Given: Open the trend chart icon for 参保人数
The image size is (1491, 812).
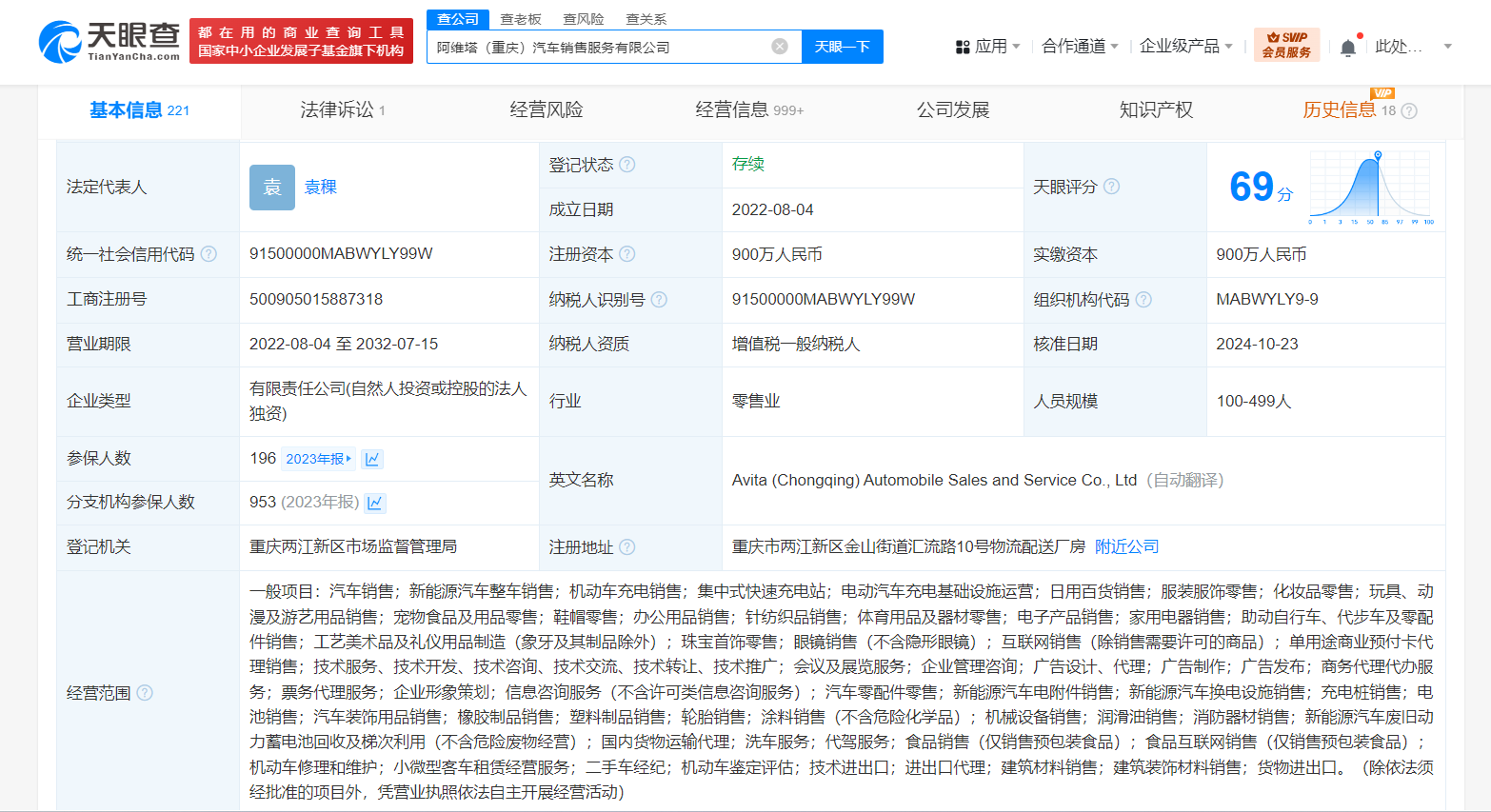Looking at the screenshot, I should [x=372, y=459].
